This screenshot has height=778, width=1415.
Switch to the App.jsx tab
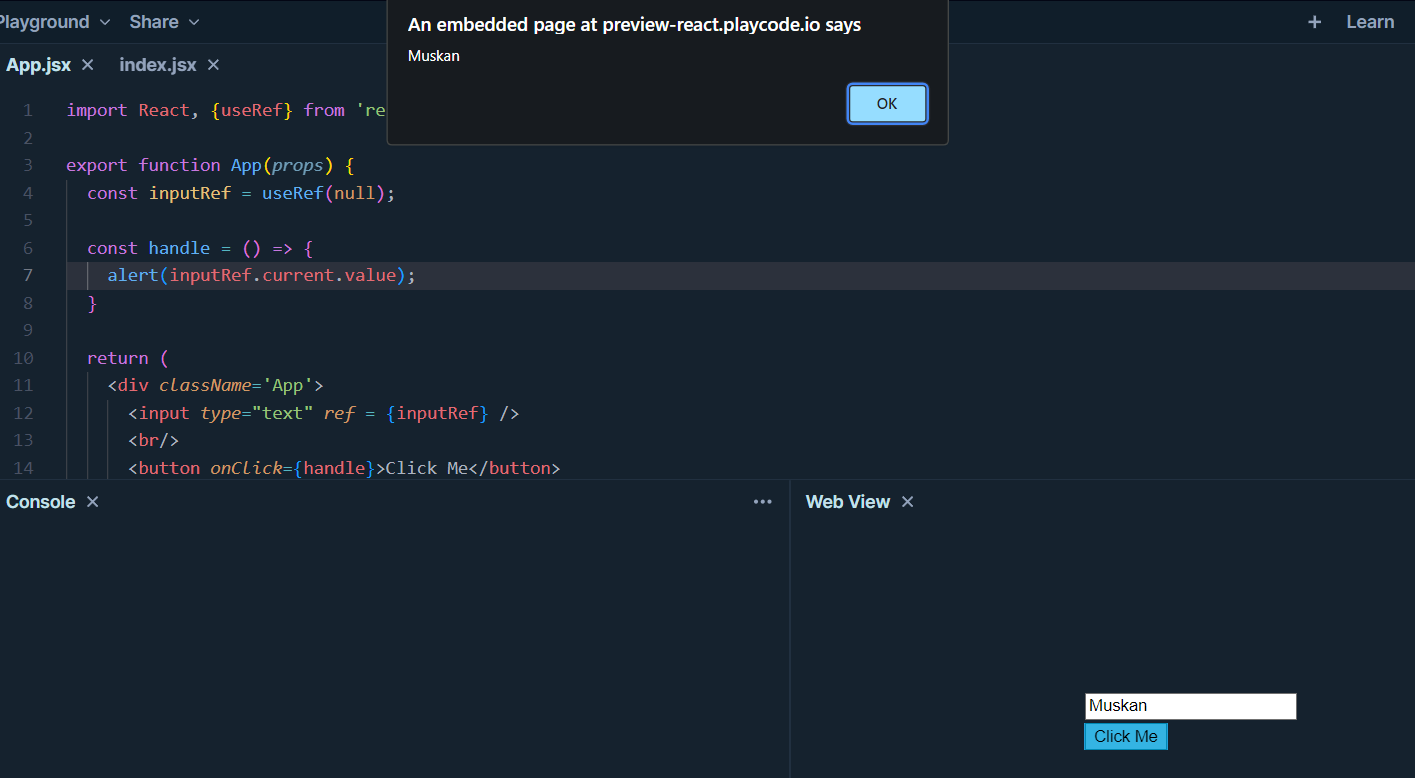point(39,65)
